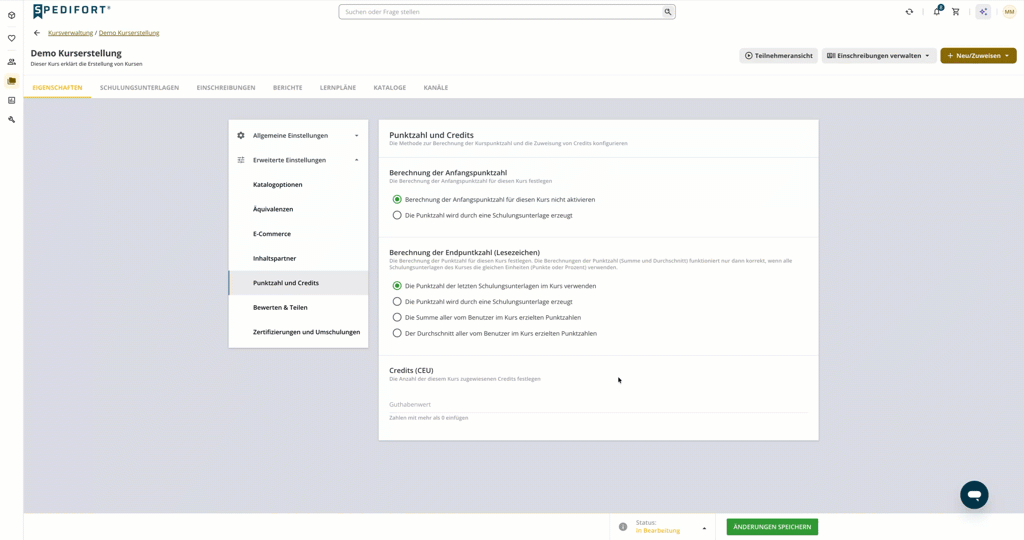Open the cube icon in left sidebar
Screen dimensions: 1024x540
coord(11,15)
